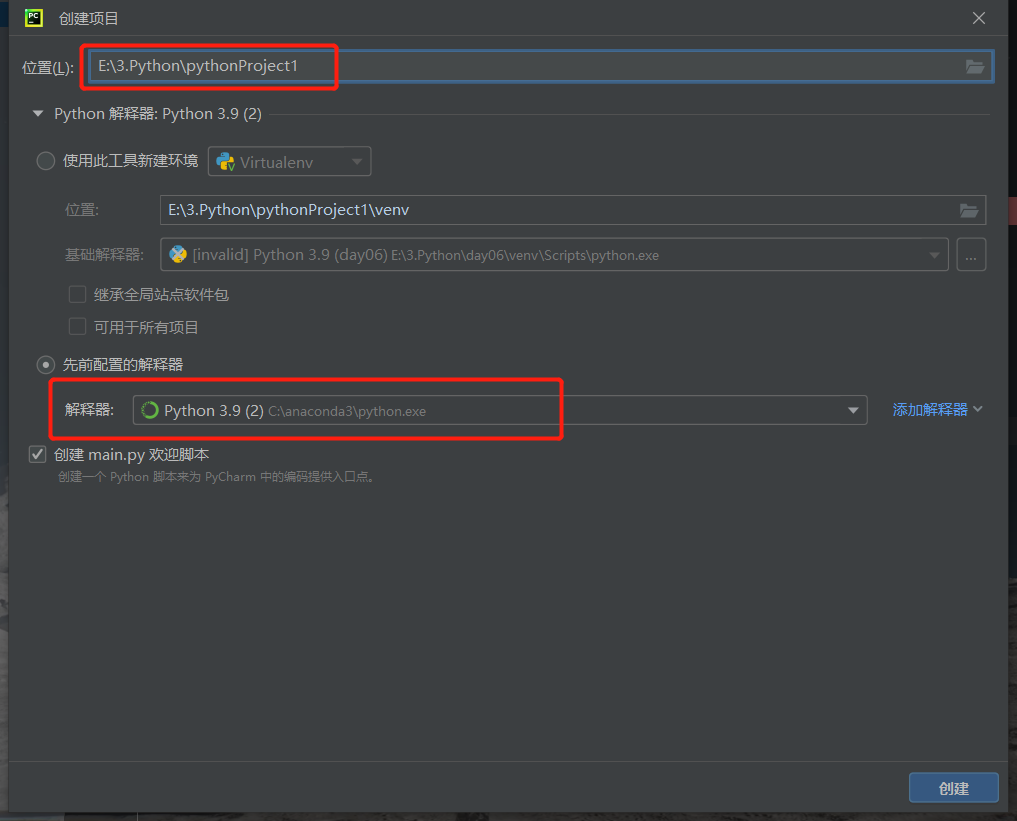Uncheck create main.py welcome script
Image resolution: width=1017 pixels, height=821 pixels.
click(x=38, y=455)
